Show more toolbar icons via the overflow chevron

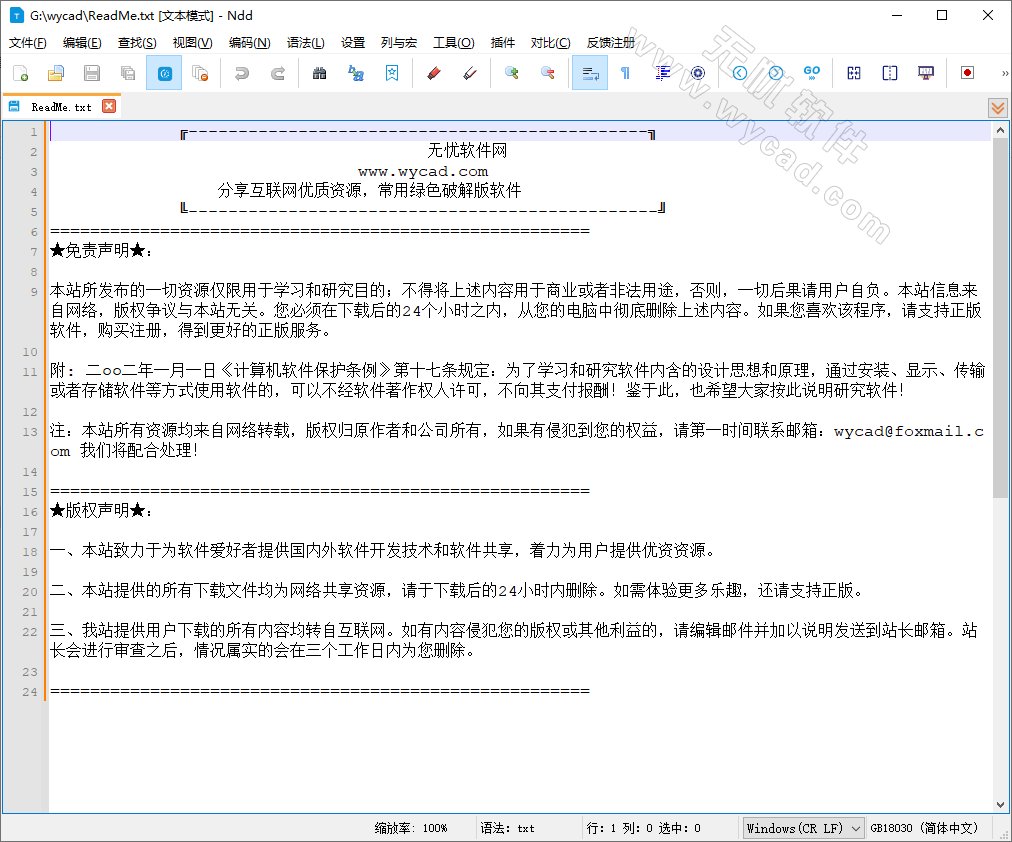point(1003,73)
